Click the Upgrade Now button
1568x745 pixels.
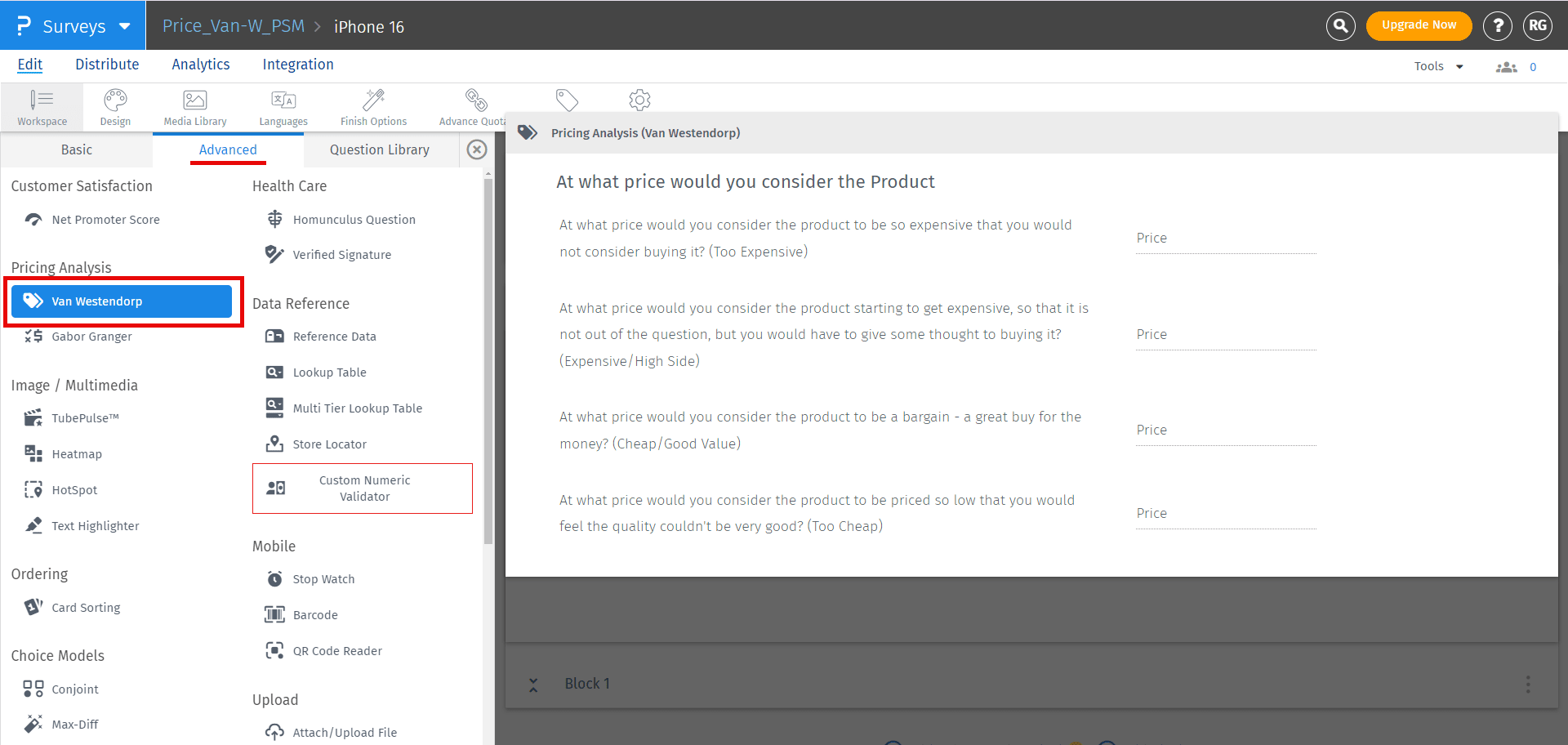(1419, 25)
